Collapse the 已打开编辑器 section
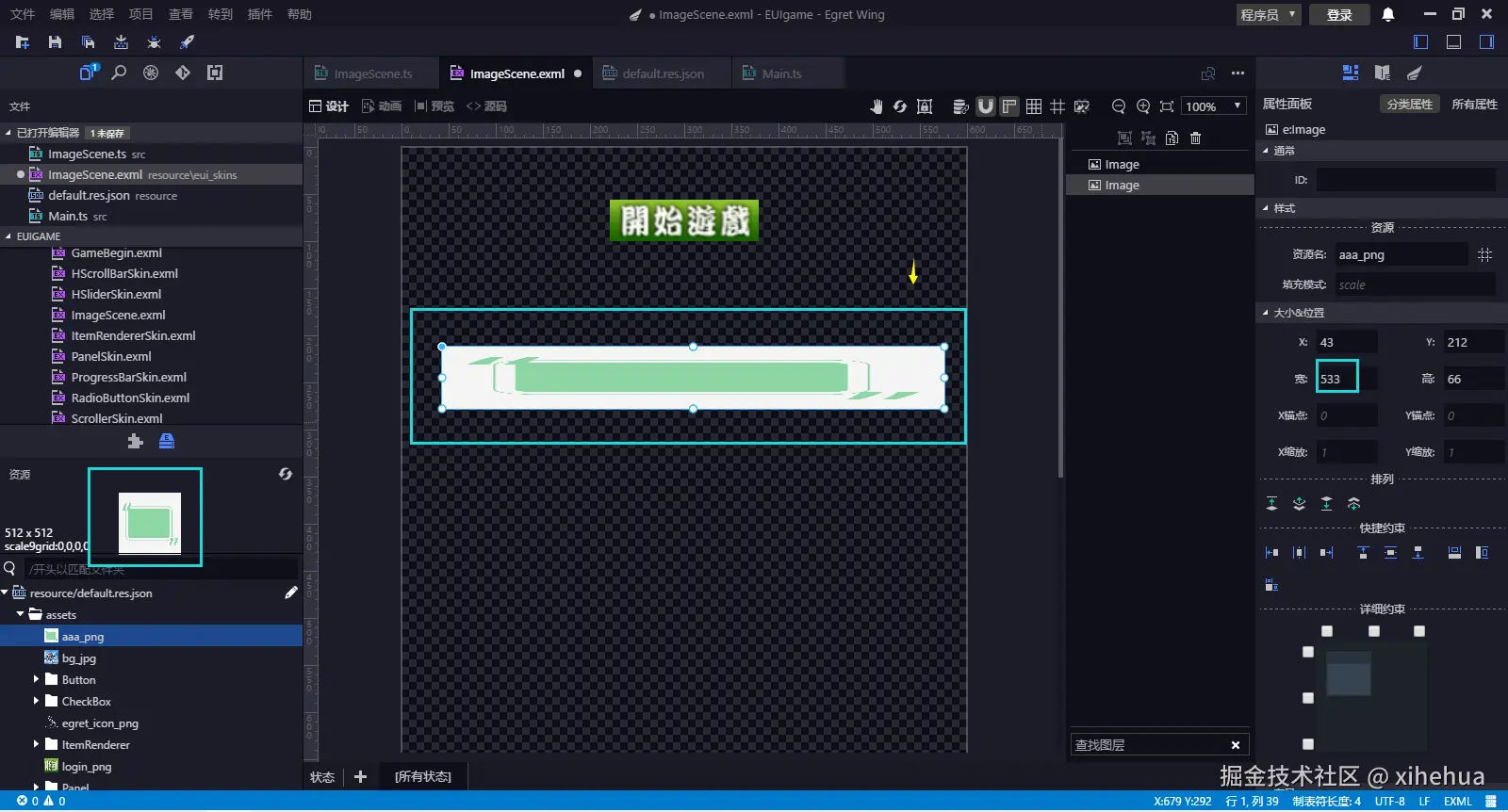The height and width of the screenshot is (812, 1508). [9, 133]
